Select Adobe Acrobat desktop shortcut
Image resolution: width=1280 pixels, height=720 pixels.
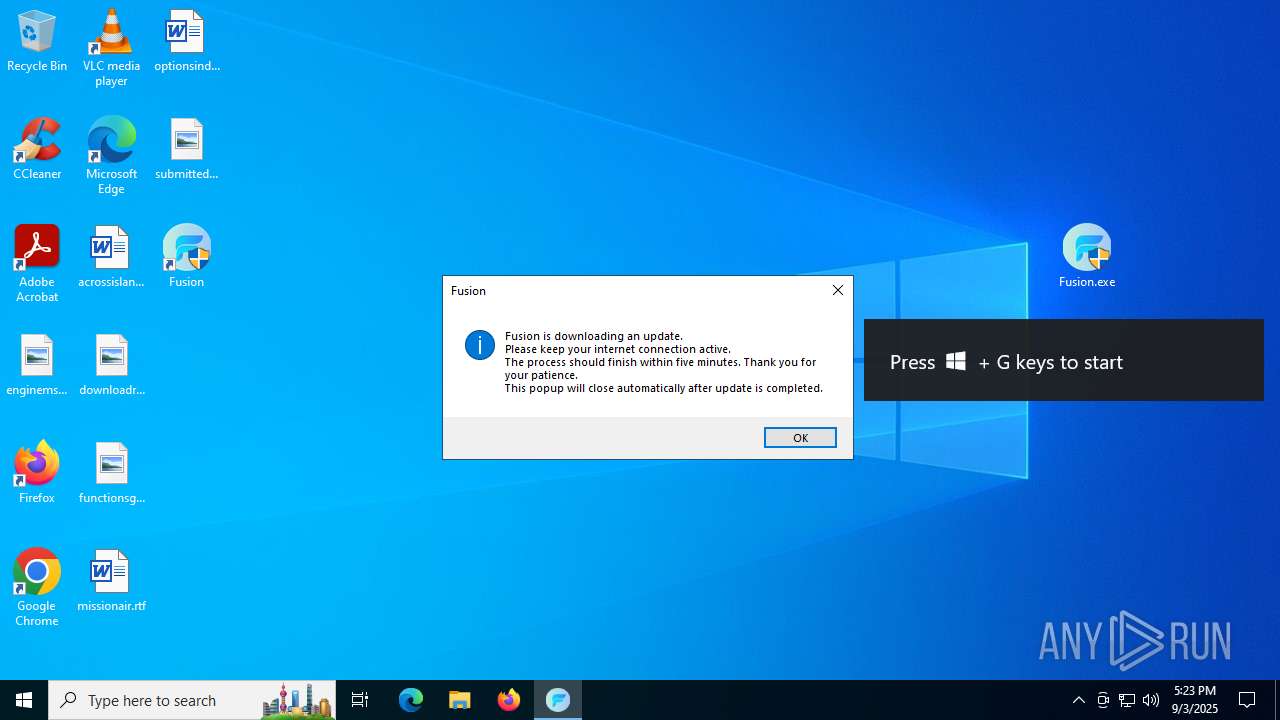click(x=37, y=264)
